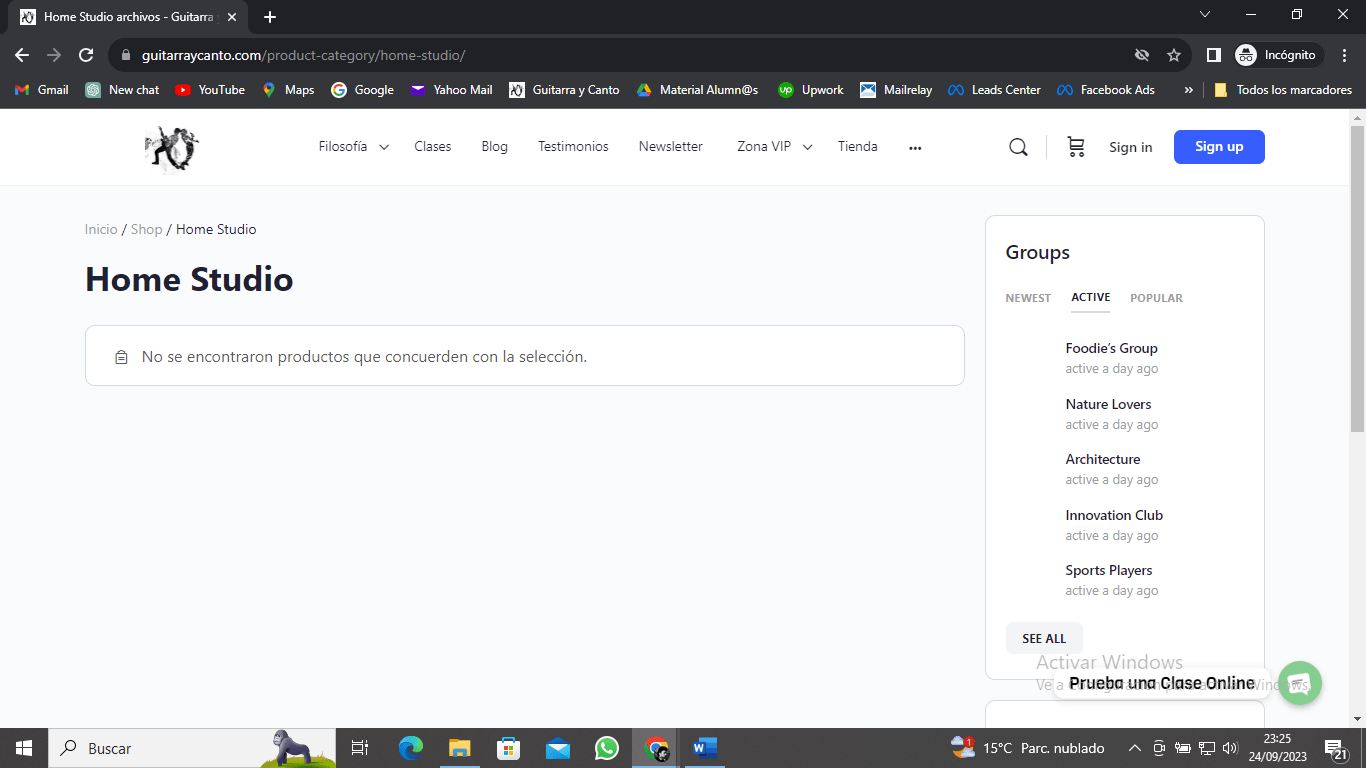Reload the page with refresh icon
The image size is (1366, 768).
tap(86, 55)
